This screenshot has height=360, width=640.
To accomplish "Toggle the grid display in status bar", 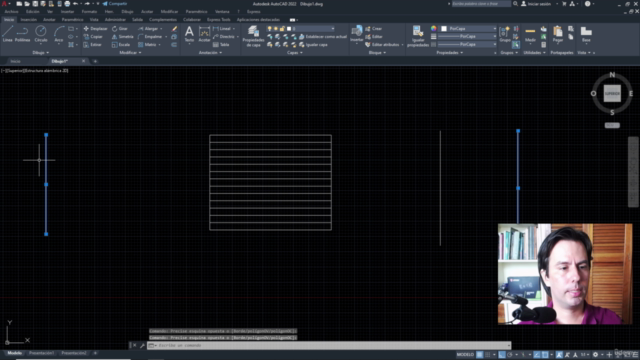I will 480,355.
